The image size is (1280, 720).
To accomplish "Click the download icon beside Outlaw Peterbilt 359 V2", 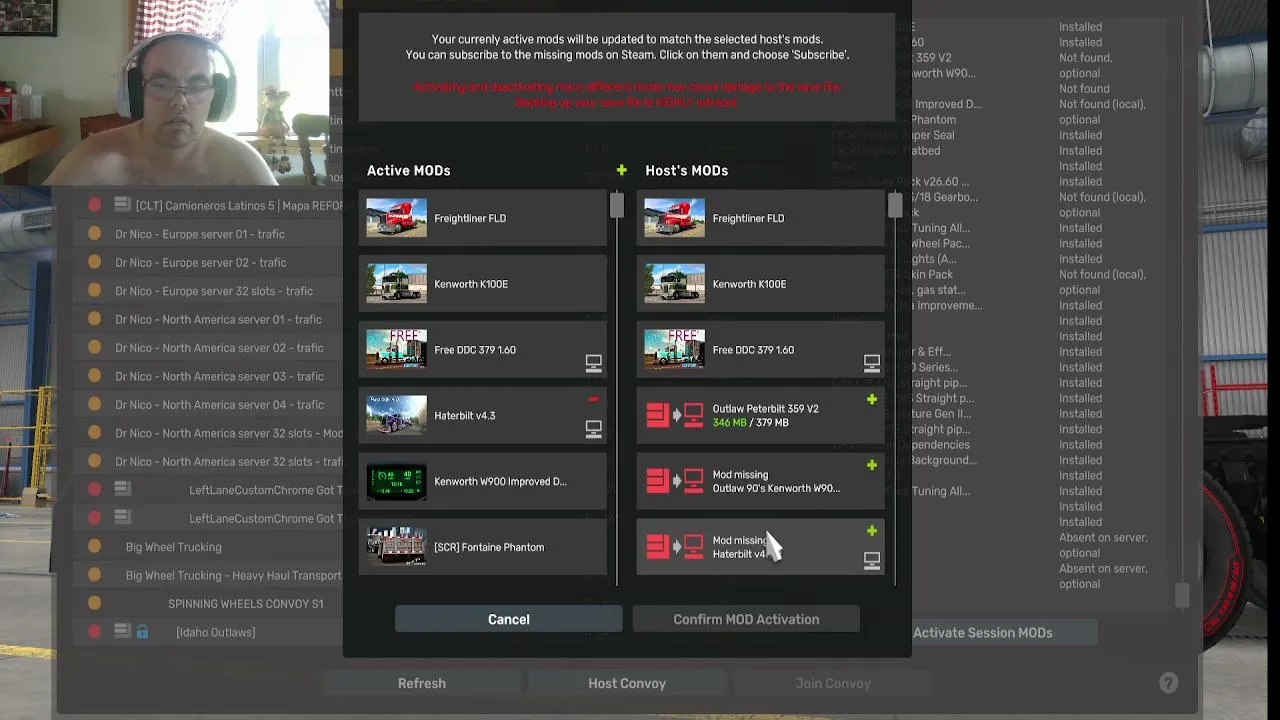I will pyautogui.click(x=675, y=415).
